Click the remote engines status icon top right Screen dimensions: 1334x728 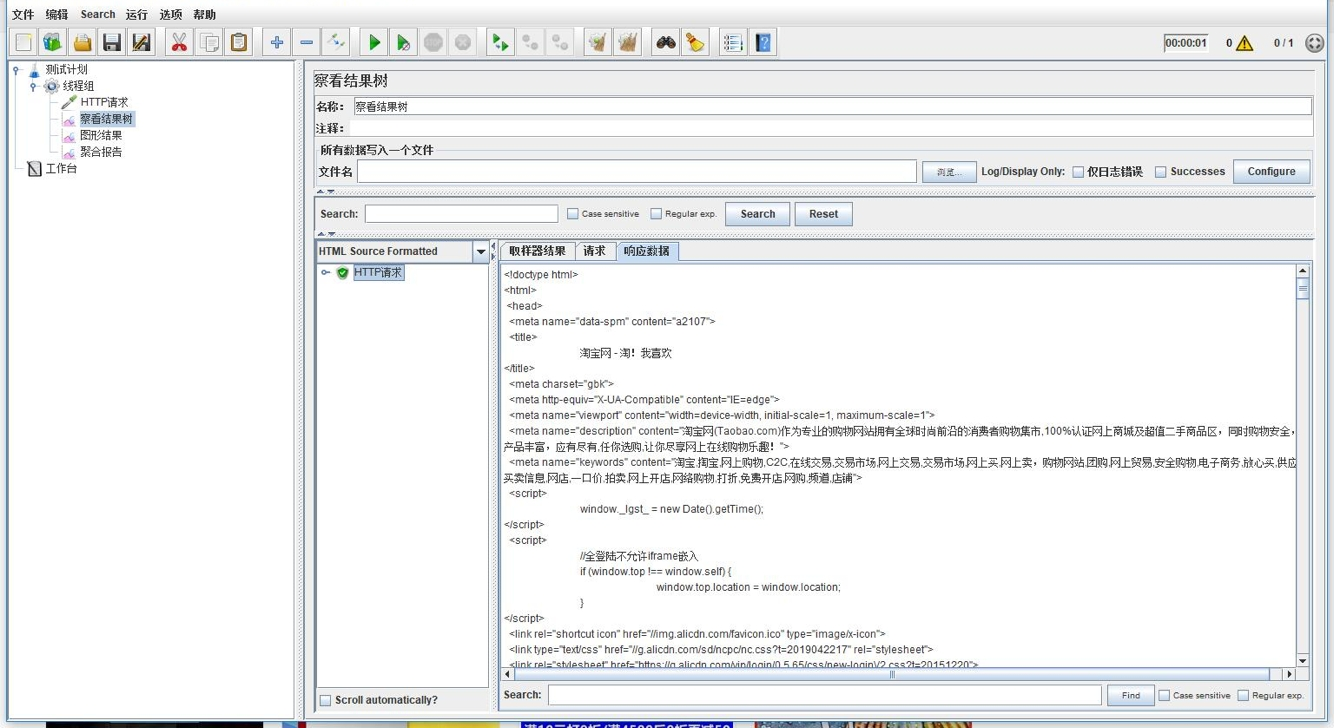tap(1315, 43)
